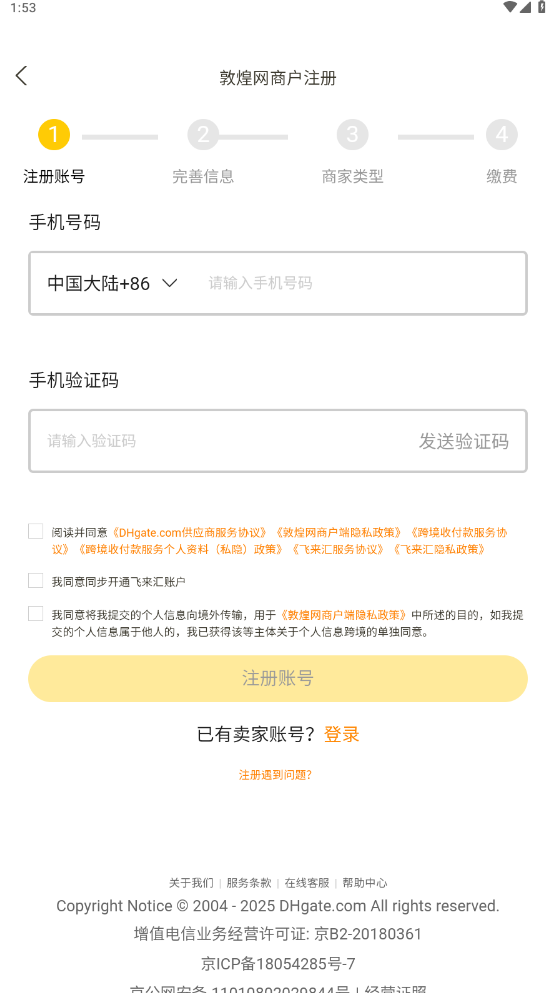Open the 关于我们 footer link
The height and width of the screenshot is (993, 555).
pos(191,883)
